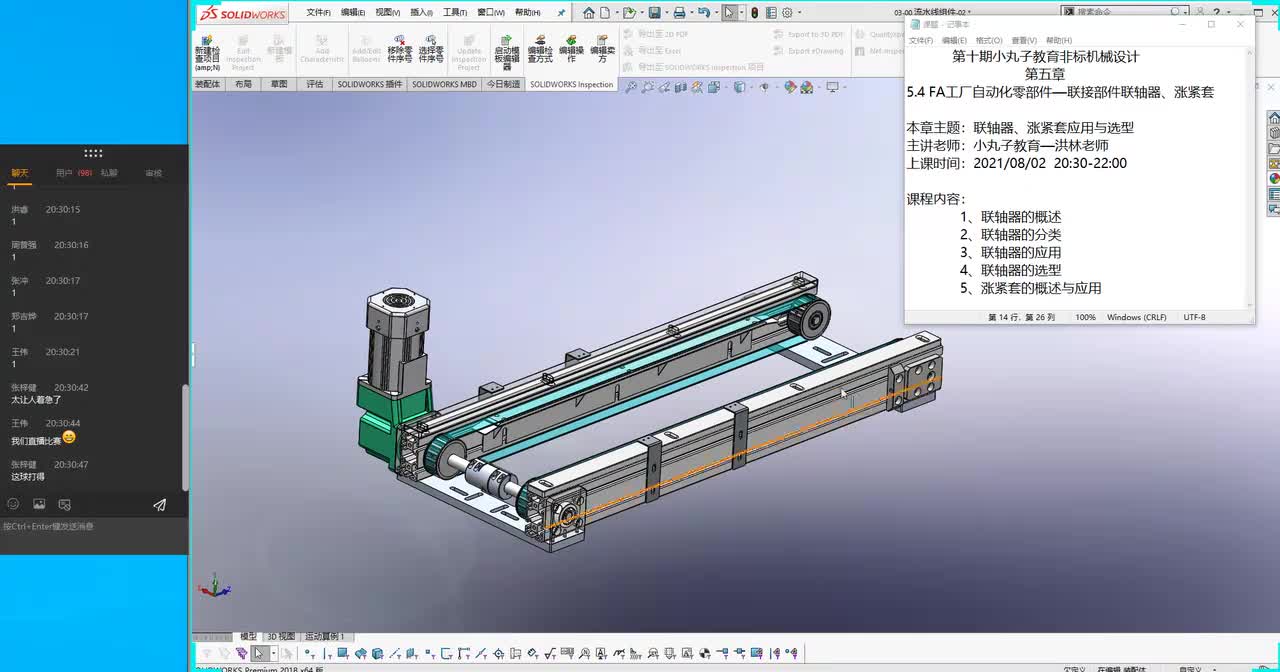Open dropdown arrow next to Undo icon
The width and height of the screenshot is (1280, 672).
(717, 12)
